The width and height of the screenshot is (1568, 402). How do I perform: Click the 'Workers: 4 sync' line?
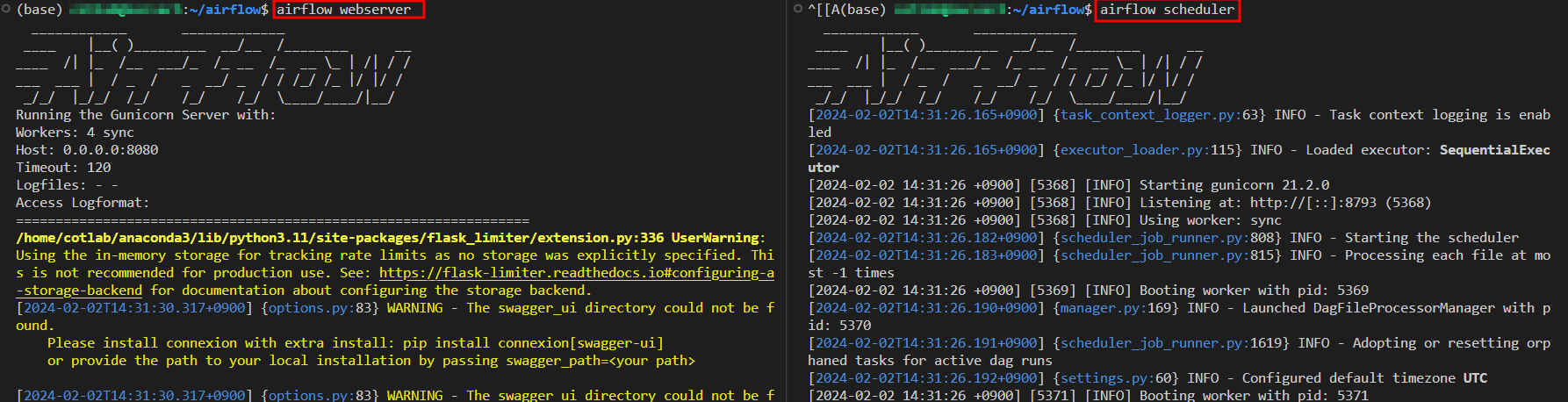(75, 133)
